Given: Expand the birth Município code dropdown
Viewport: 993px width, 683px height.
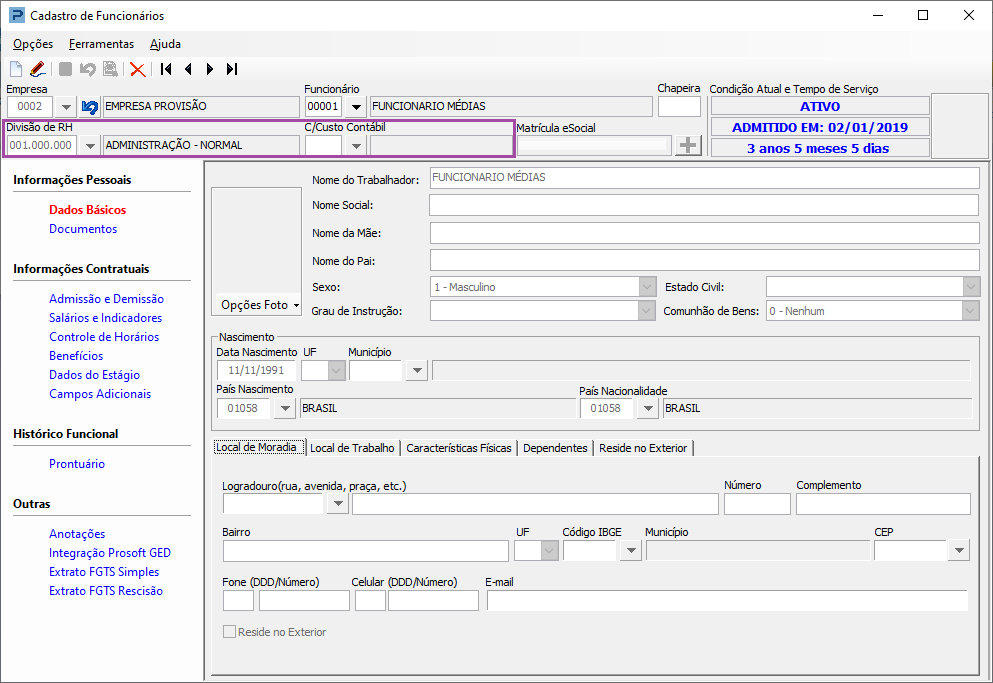Looking at the screenshot, I should [417, 371].
